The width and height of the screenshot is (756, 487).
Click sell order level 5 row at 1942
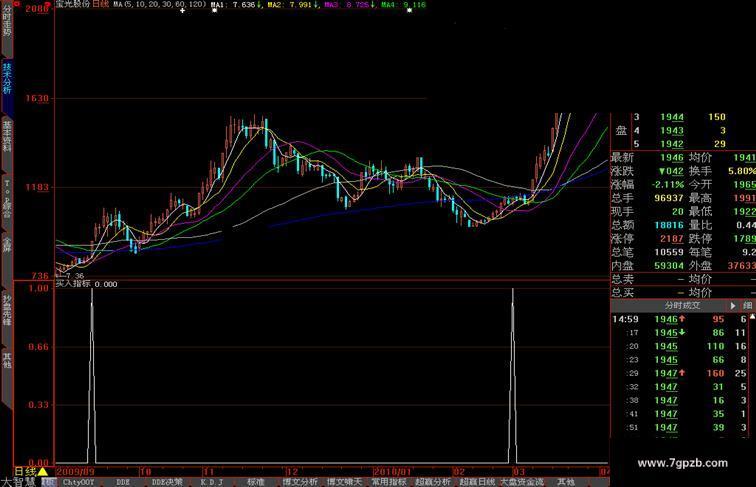(679, 144)
